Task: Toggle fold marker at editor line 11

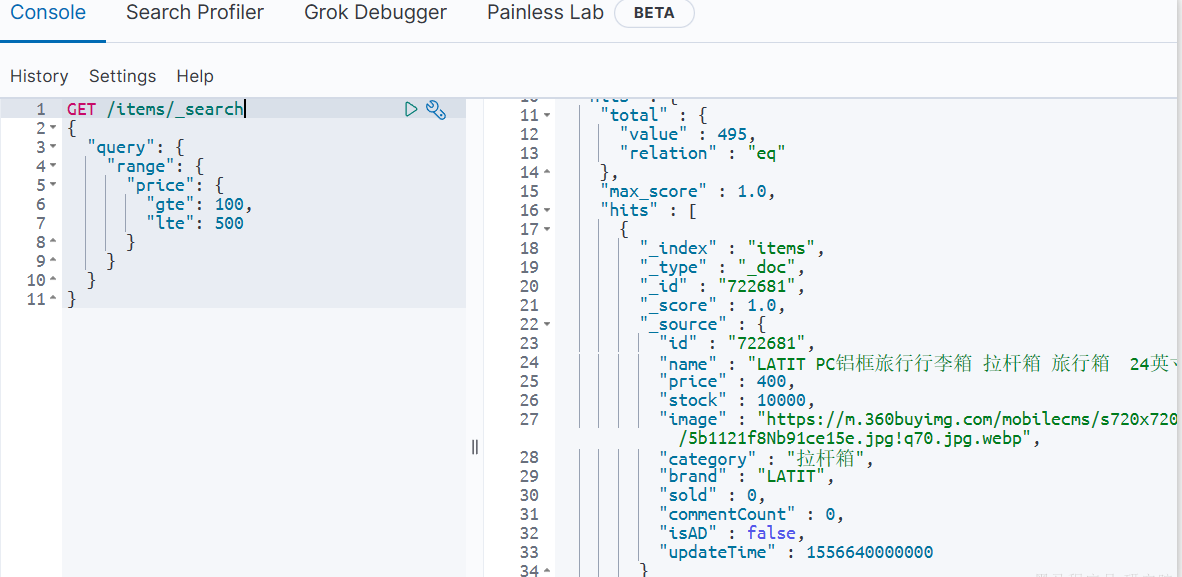Action: [x=54, y=299]
